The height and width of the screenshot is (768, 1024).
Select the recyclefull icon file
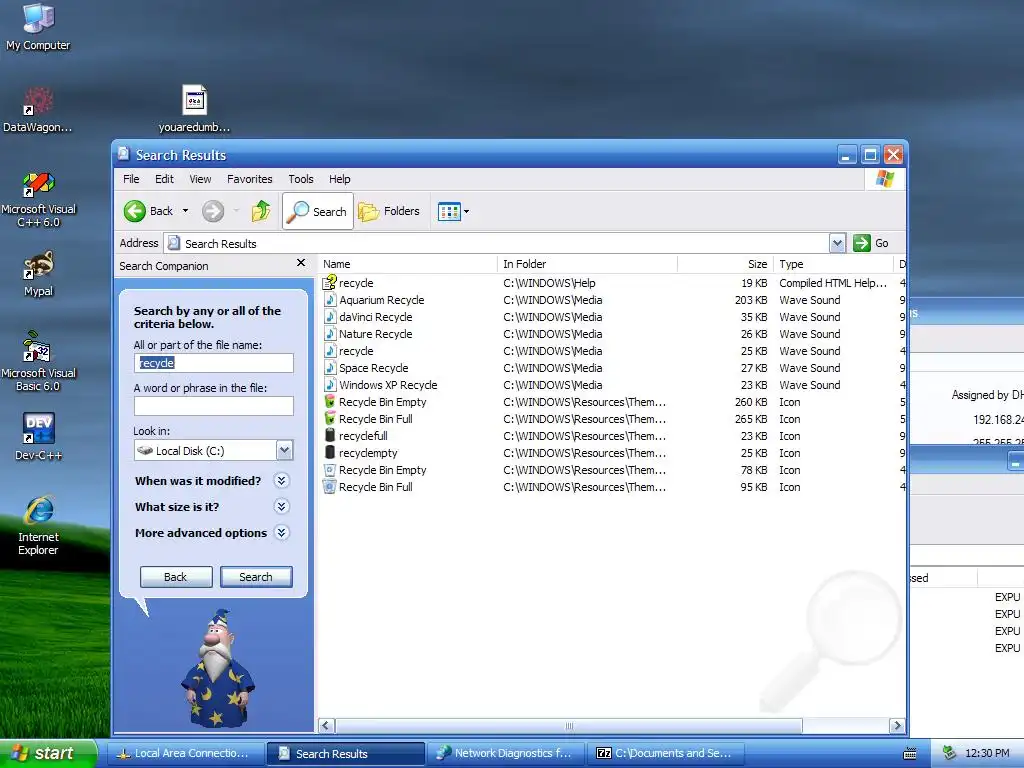pos(330,436)
